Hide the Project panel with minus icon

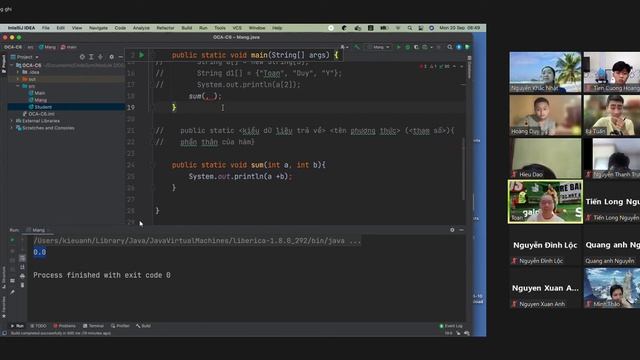click(120, 57)
